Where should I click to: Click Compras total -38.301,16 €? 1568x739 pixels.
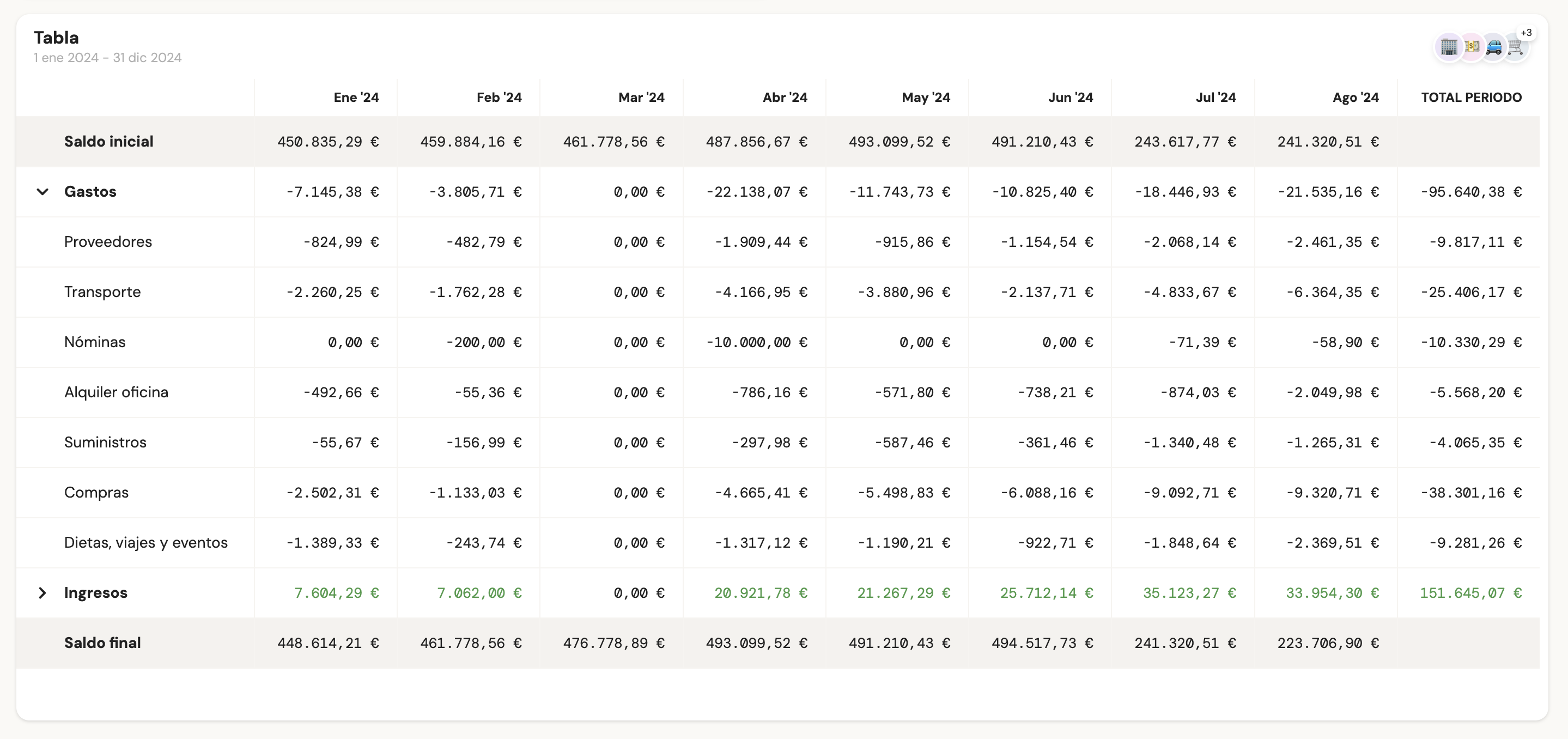click(x=1471, y=493)
